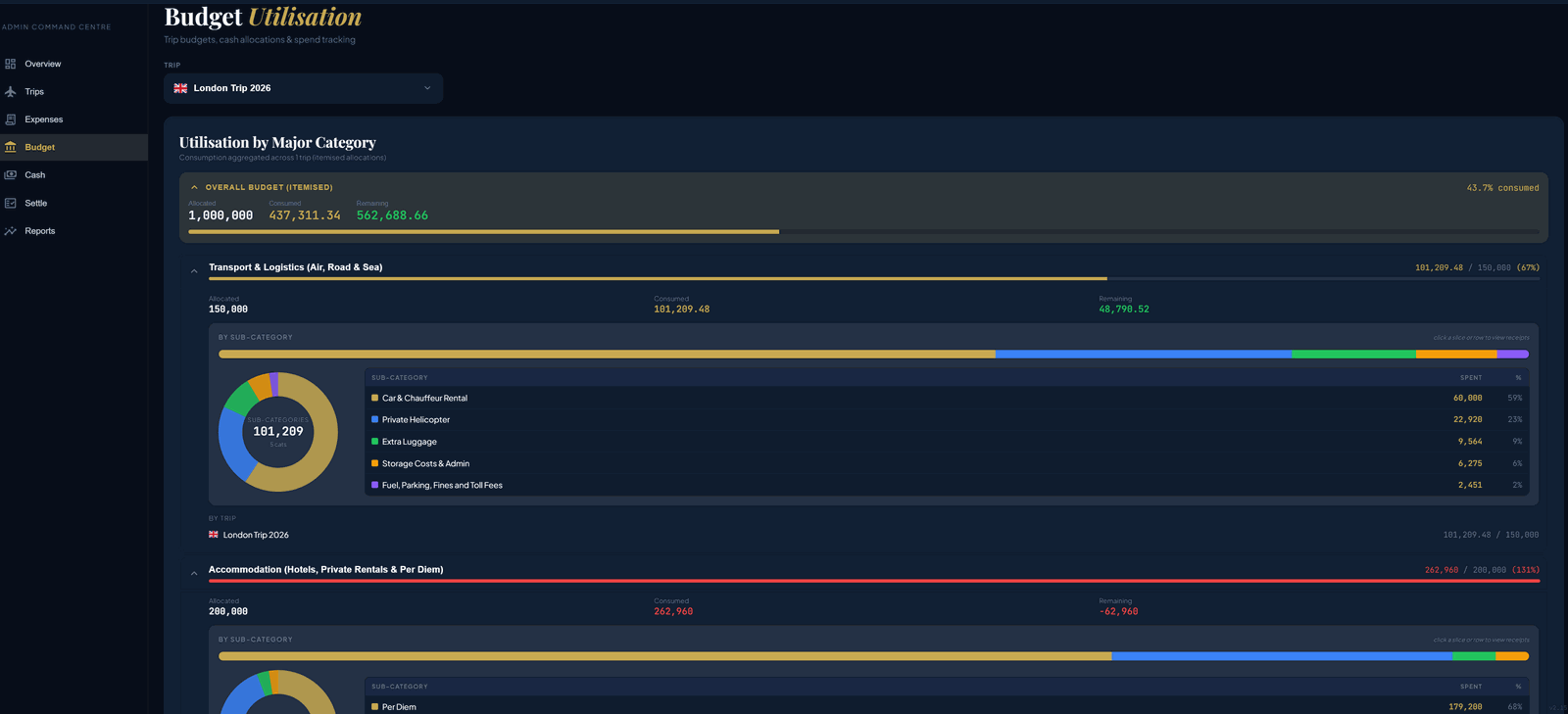1568x714 pixels.
Task: Click the London Trip 2026 by-trip row
Action: point(873,535)
